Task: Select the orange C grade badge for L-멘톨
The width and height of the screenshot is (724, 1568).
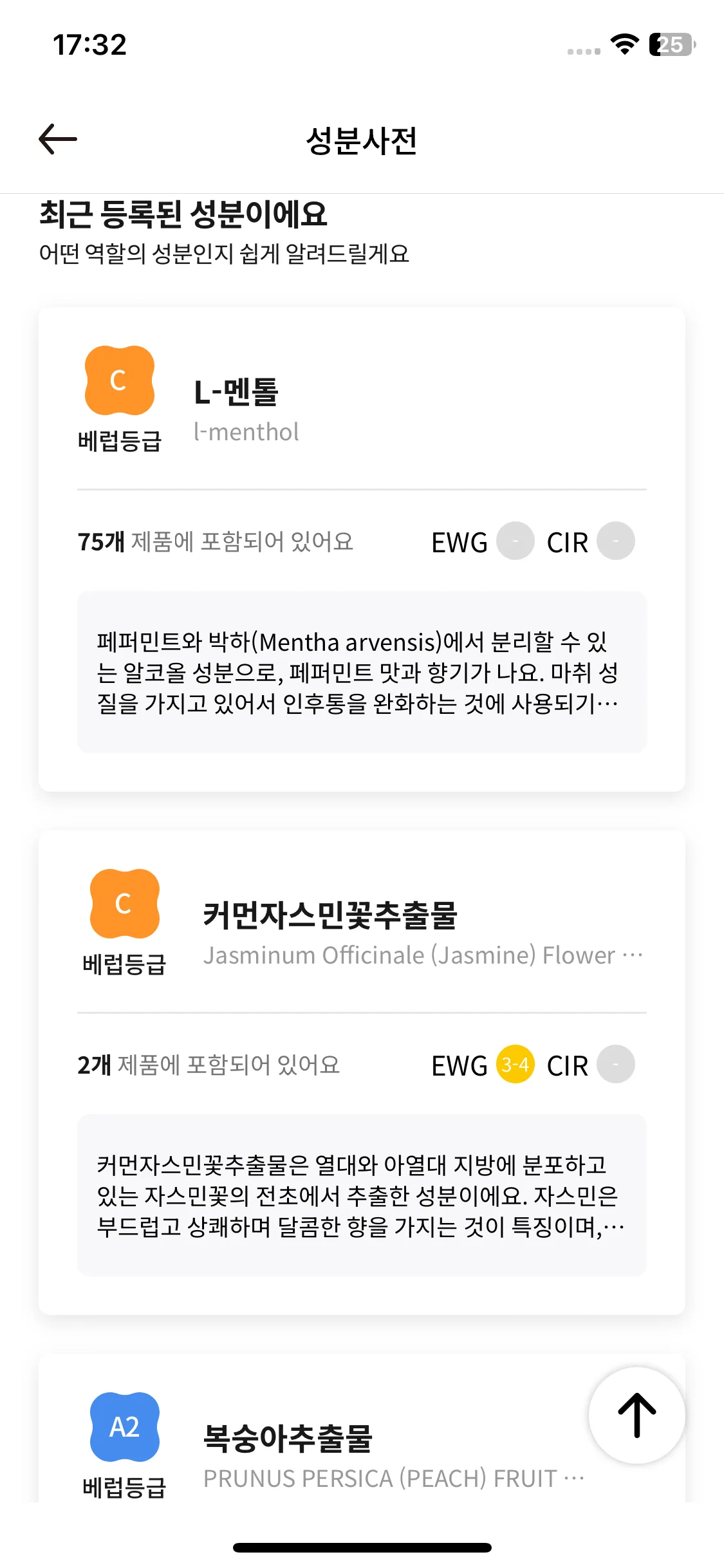Action: (x=120, y=380)
